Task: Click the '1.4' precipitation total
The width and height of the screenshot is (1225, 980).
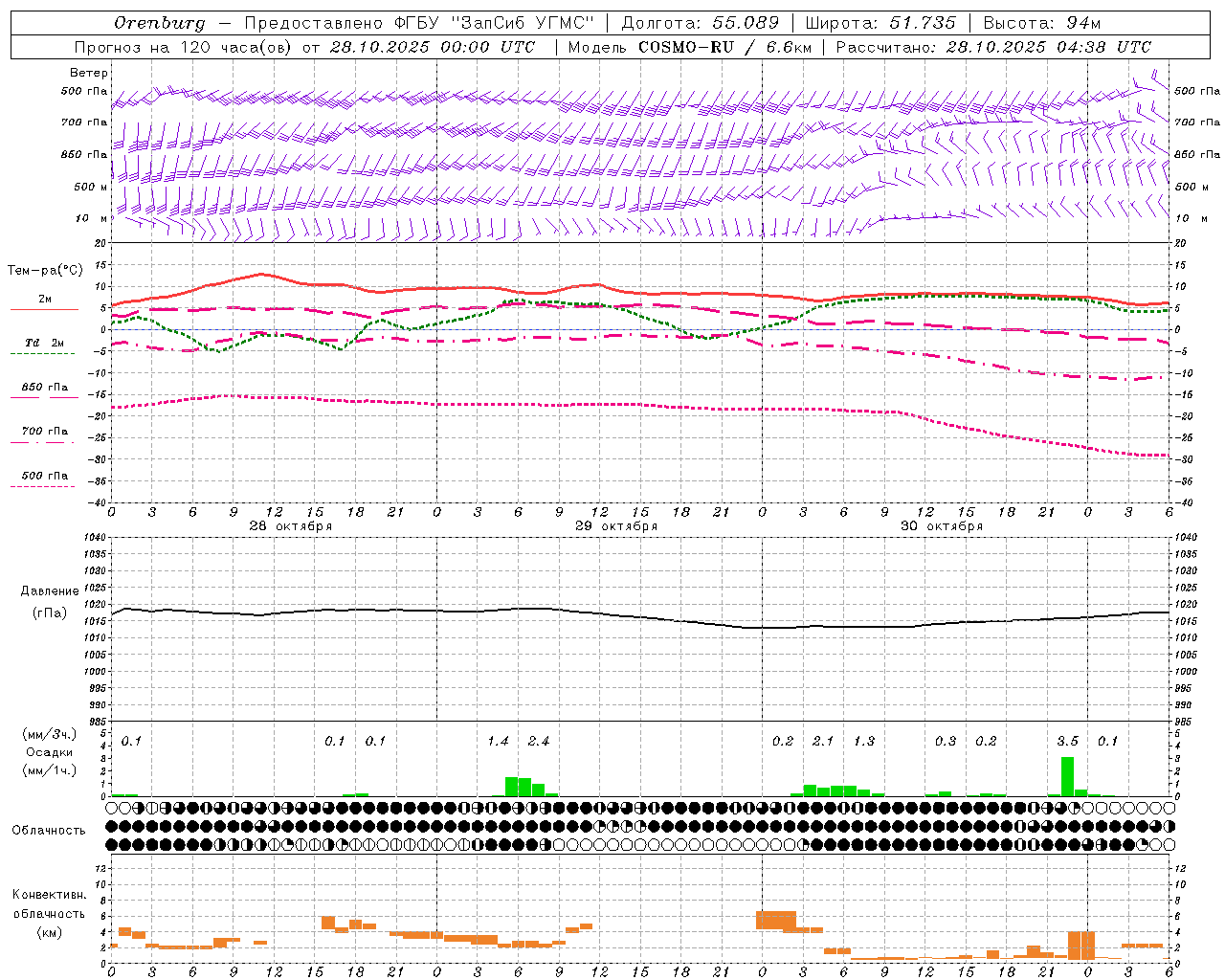Action: point(499,742)
